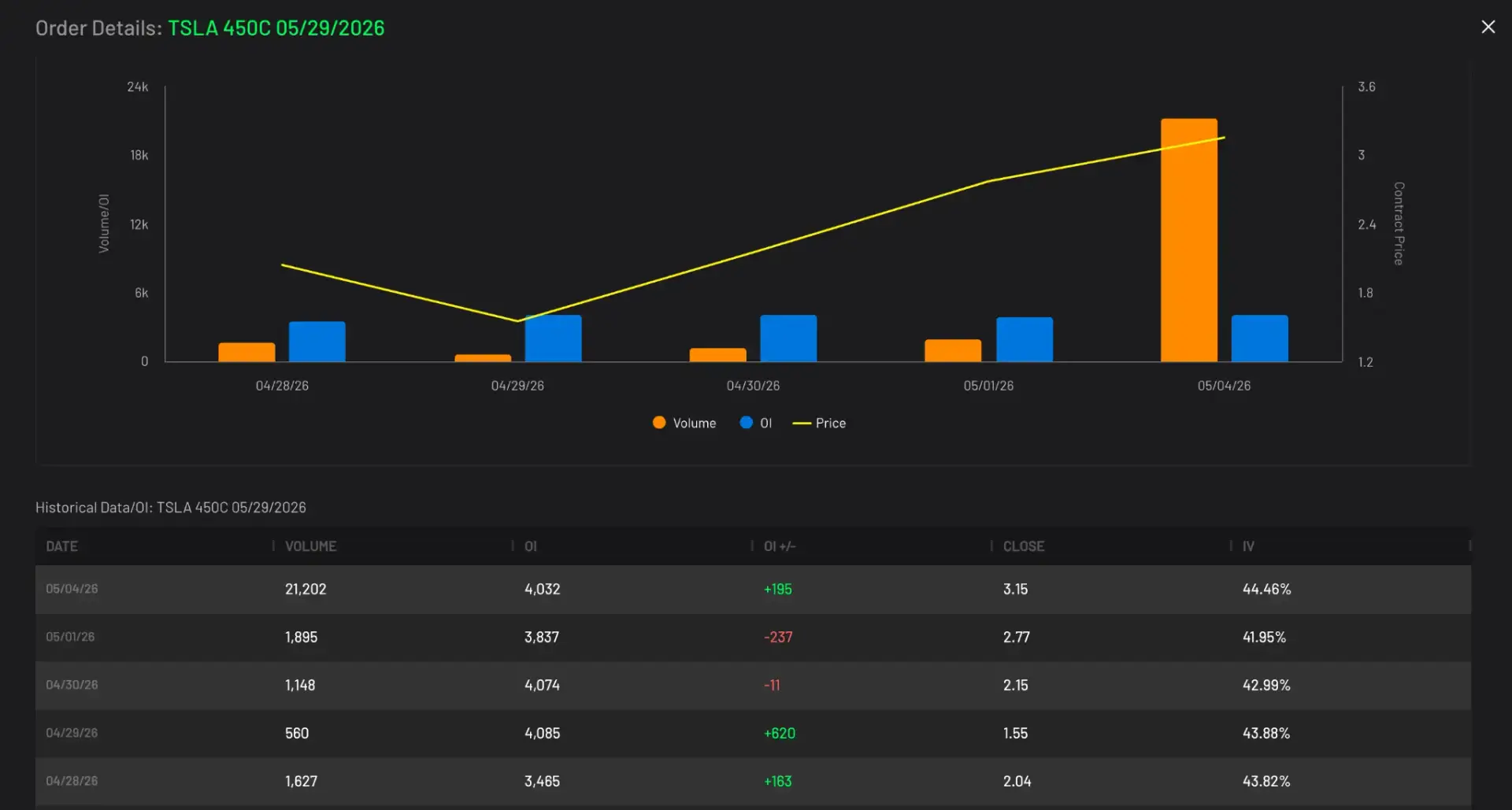Click the orange volume bar for 05/04/26
This screenshot has height=810, width=1512.
(x=1188, y=240)
